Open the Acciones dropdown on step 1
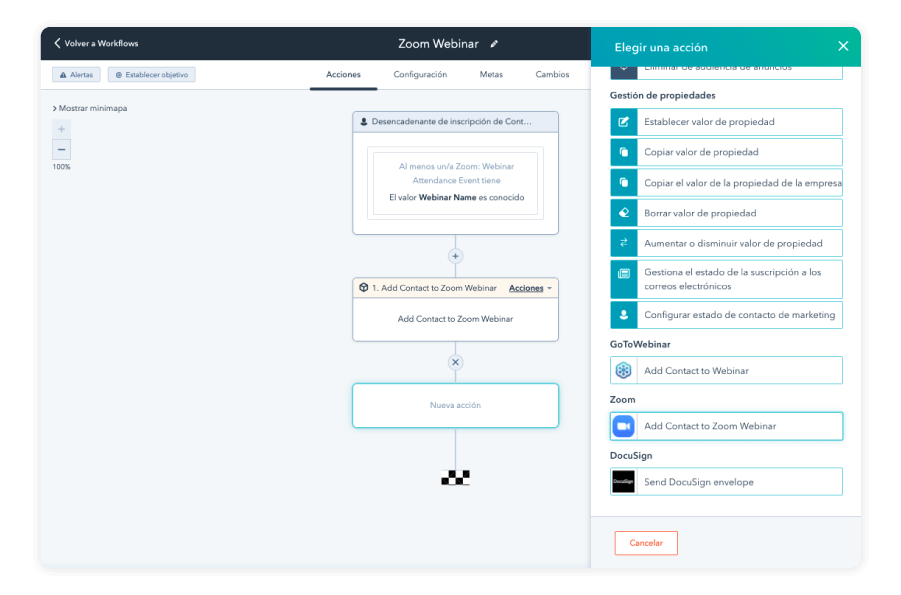Screen dimensions: 901x595 pos(530,288)
